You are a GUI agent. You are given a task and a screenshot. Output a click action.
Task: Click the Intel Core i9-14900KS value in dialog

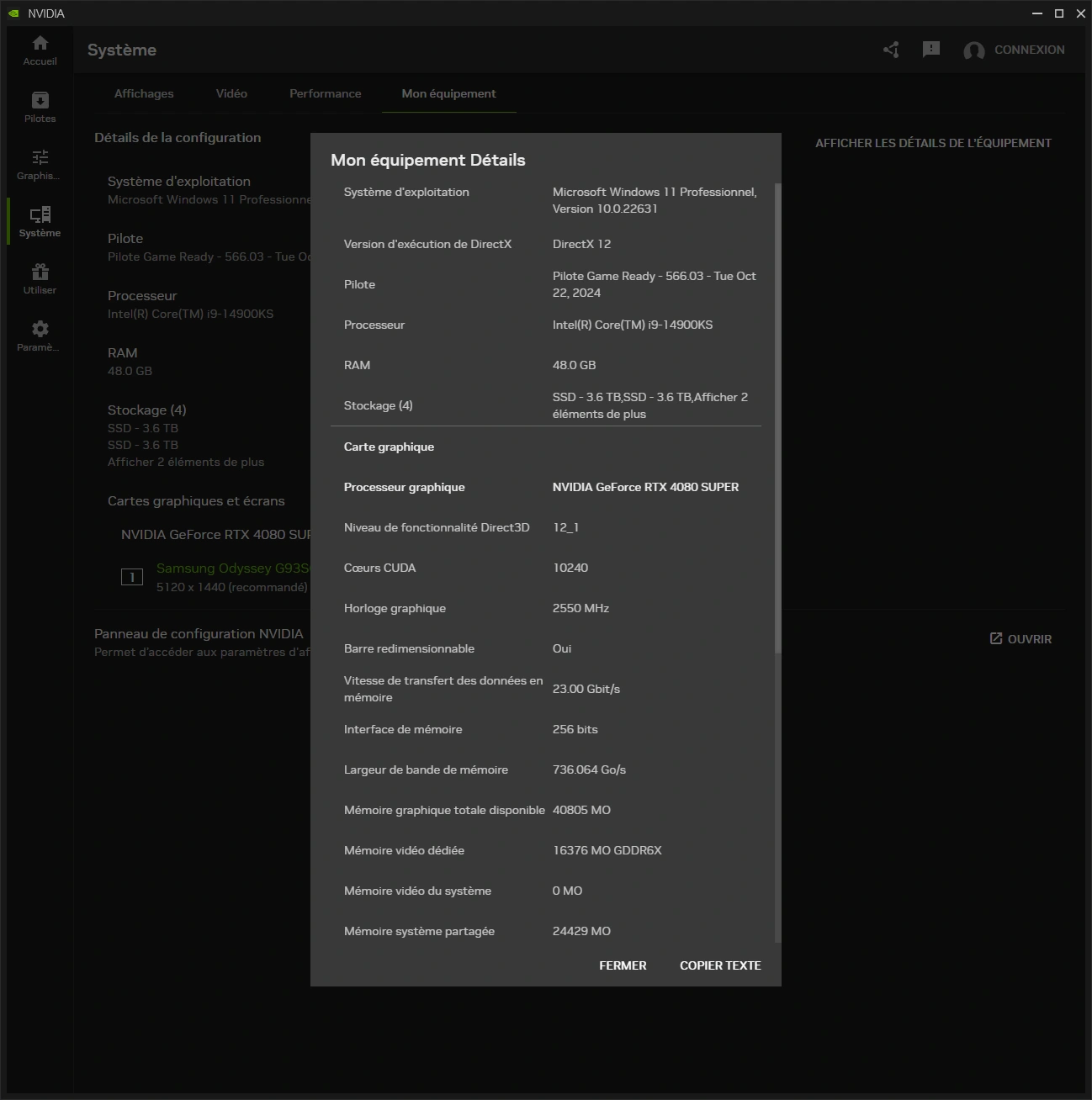[x=633, y=325]
